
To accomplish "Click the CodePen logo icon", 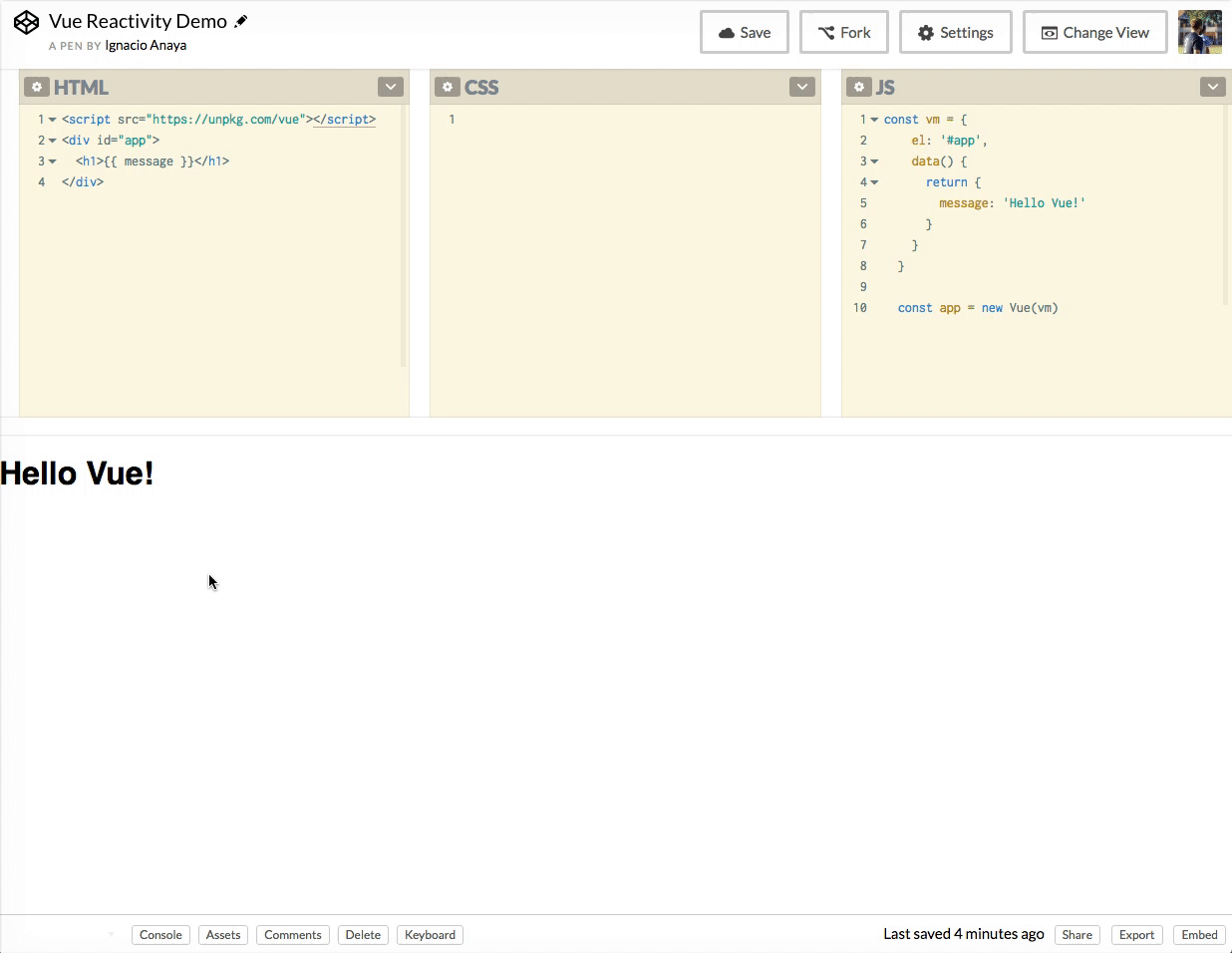I will click(x=26, y=22).
